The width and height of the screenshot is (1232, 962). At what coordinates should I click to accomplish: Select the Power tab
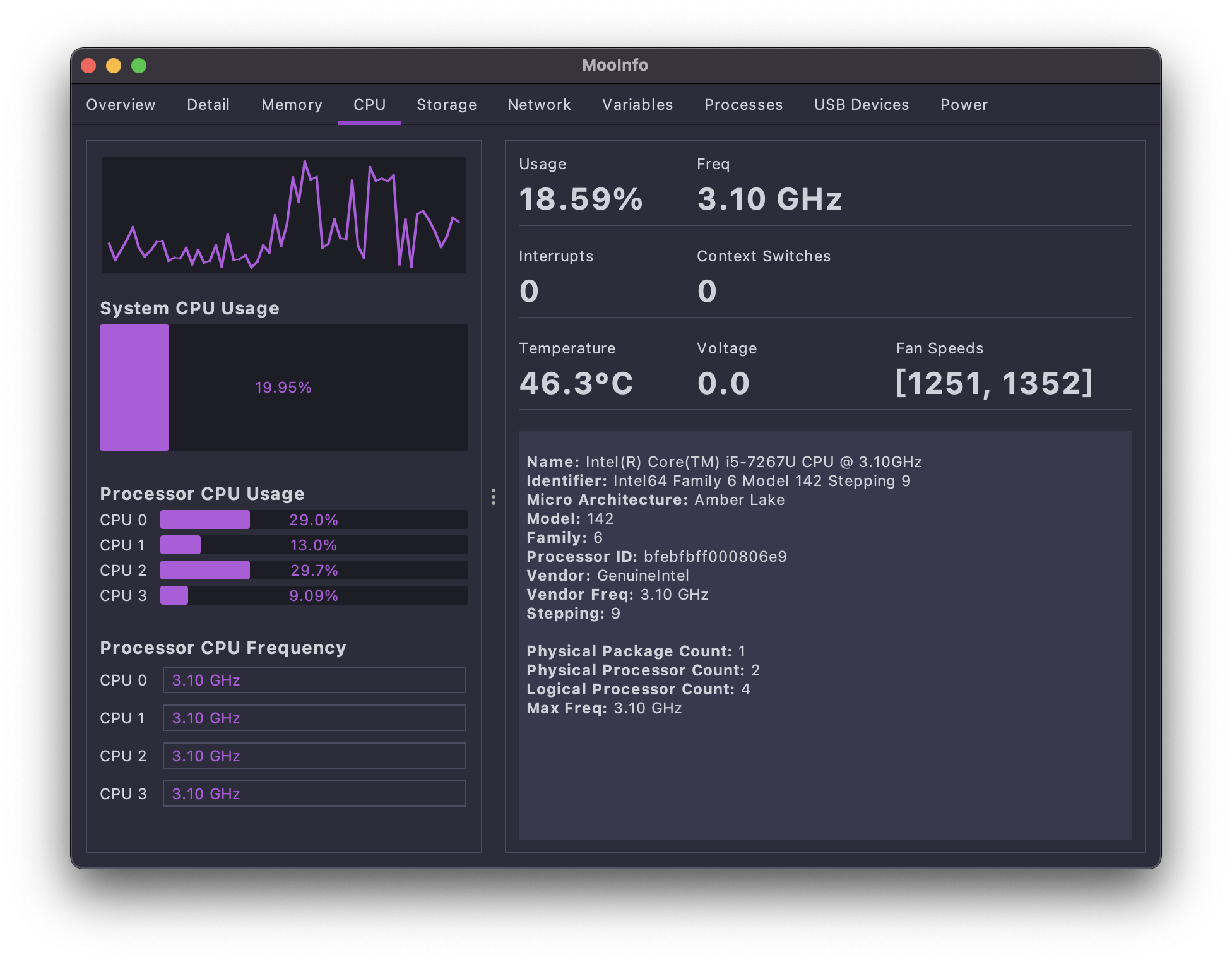pos(963,103)
